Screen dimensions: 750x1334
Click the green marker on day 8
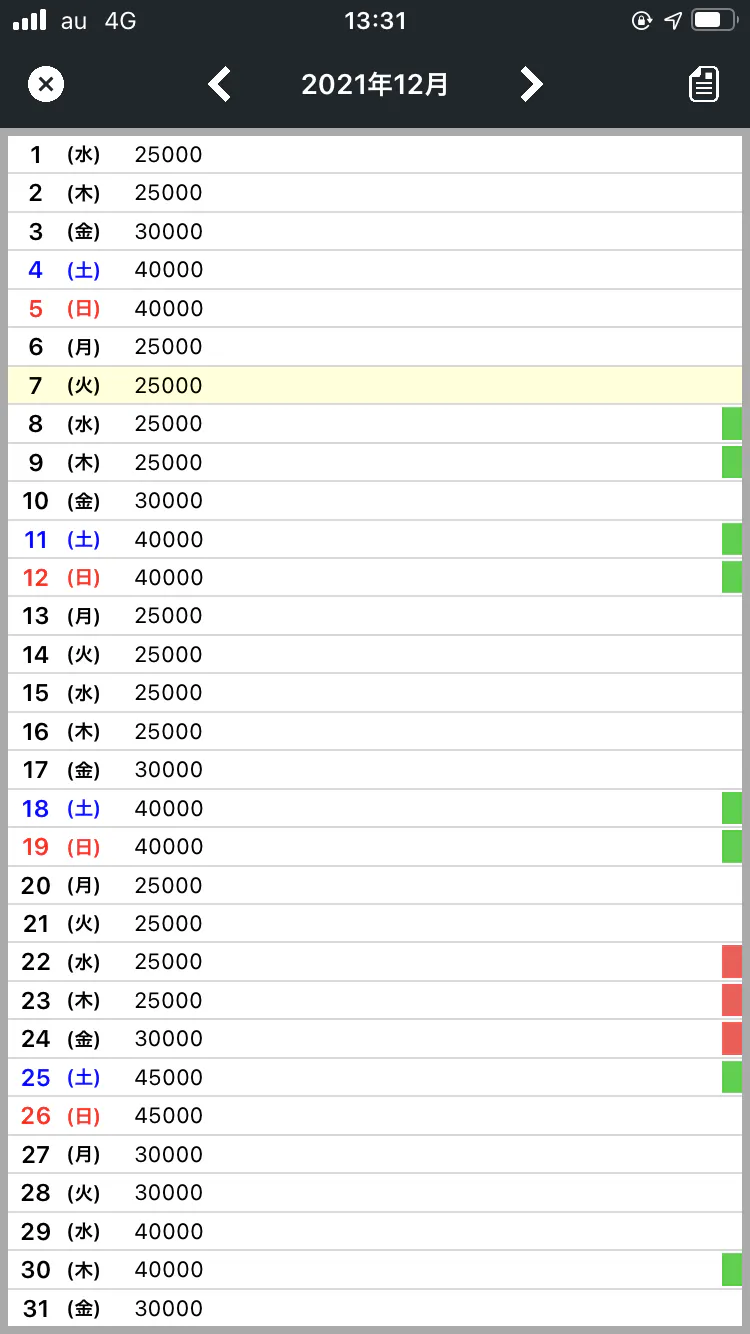[x=731, y=424]
